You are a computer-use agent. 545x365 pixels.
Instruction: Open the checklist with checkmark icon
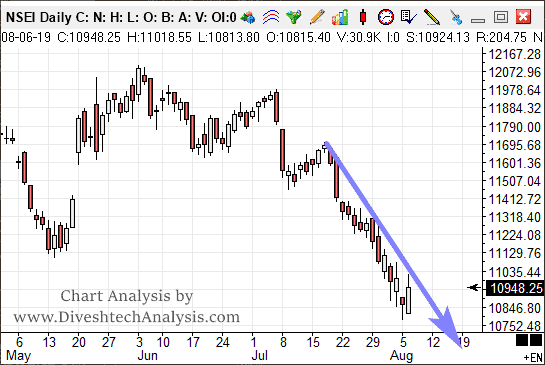[408, 17]
